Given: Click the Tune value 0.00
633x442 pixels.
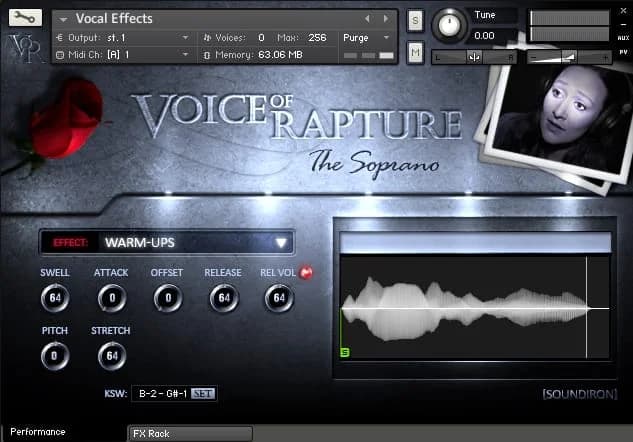Looking at the screenshot, I should tap(484, 36).
